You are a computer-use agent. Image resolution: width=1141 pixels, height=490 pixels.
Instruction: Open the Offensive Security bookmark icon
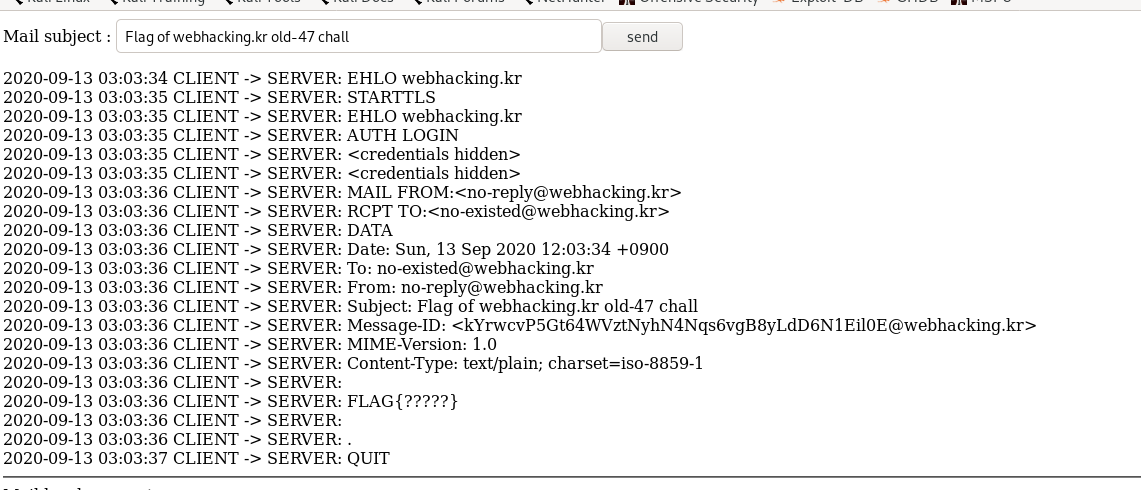tap(626, 1)
